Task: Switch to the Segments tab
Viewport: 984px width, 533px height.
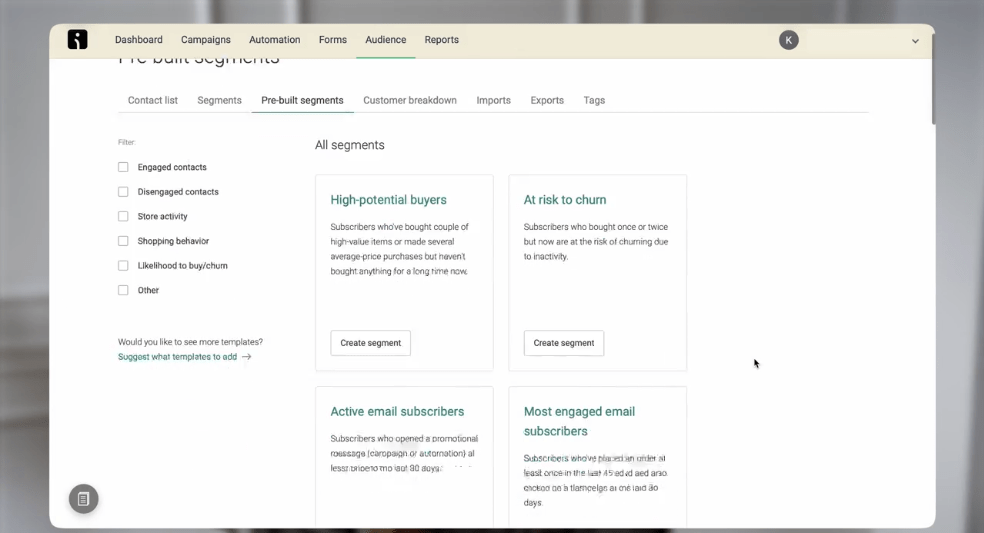Action: [x=219, y=100]
